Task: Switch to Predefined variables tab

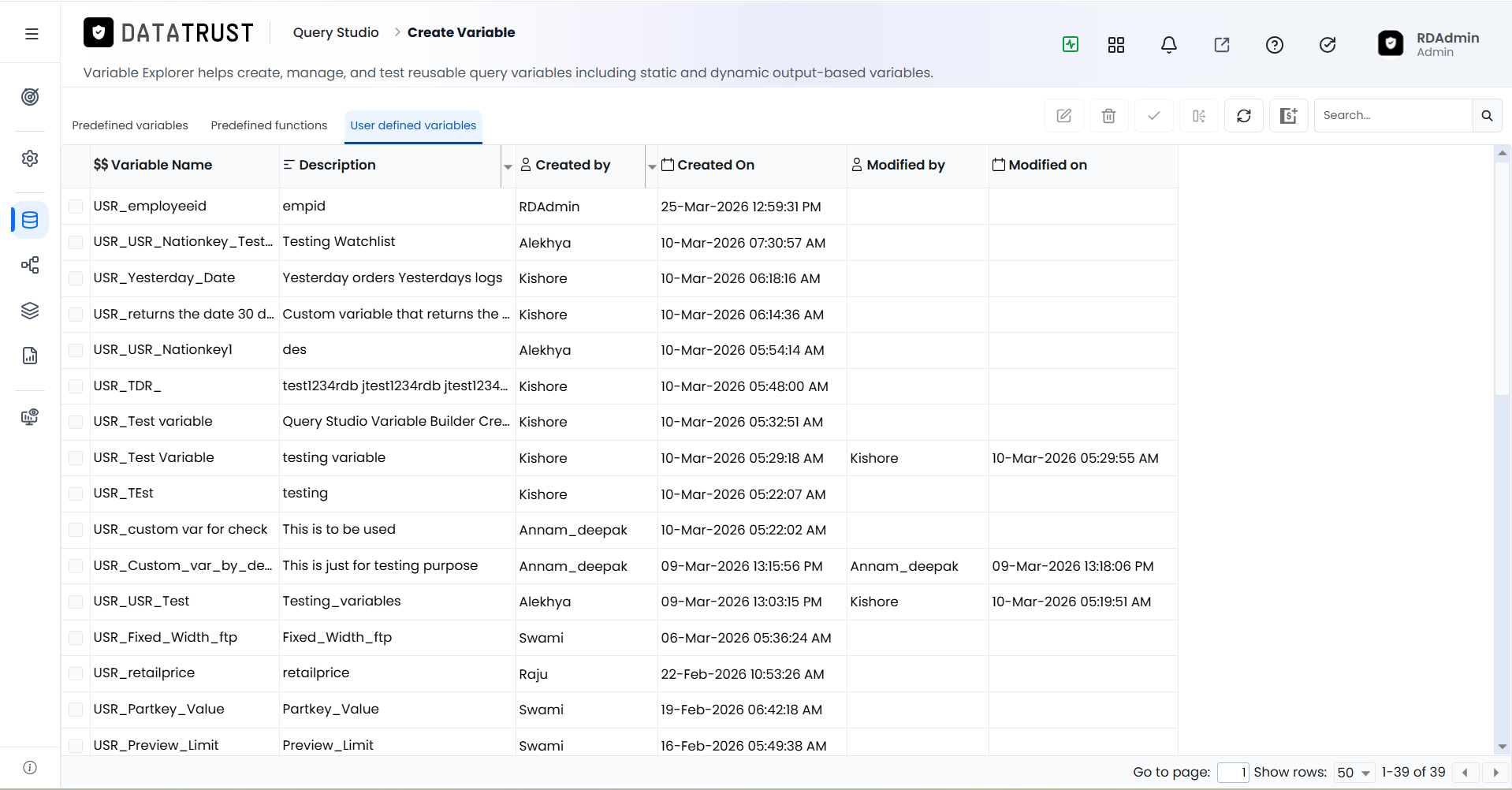Action: click(130, 125)
